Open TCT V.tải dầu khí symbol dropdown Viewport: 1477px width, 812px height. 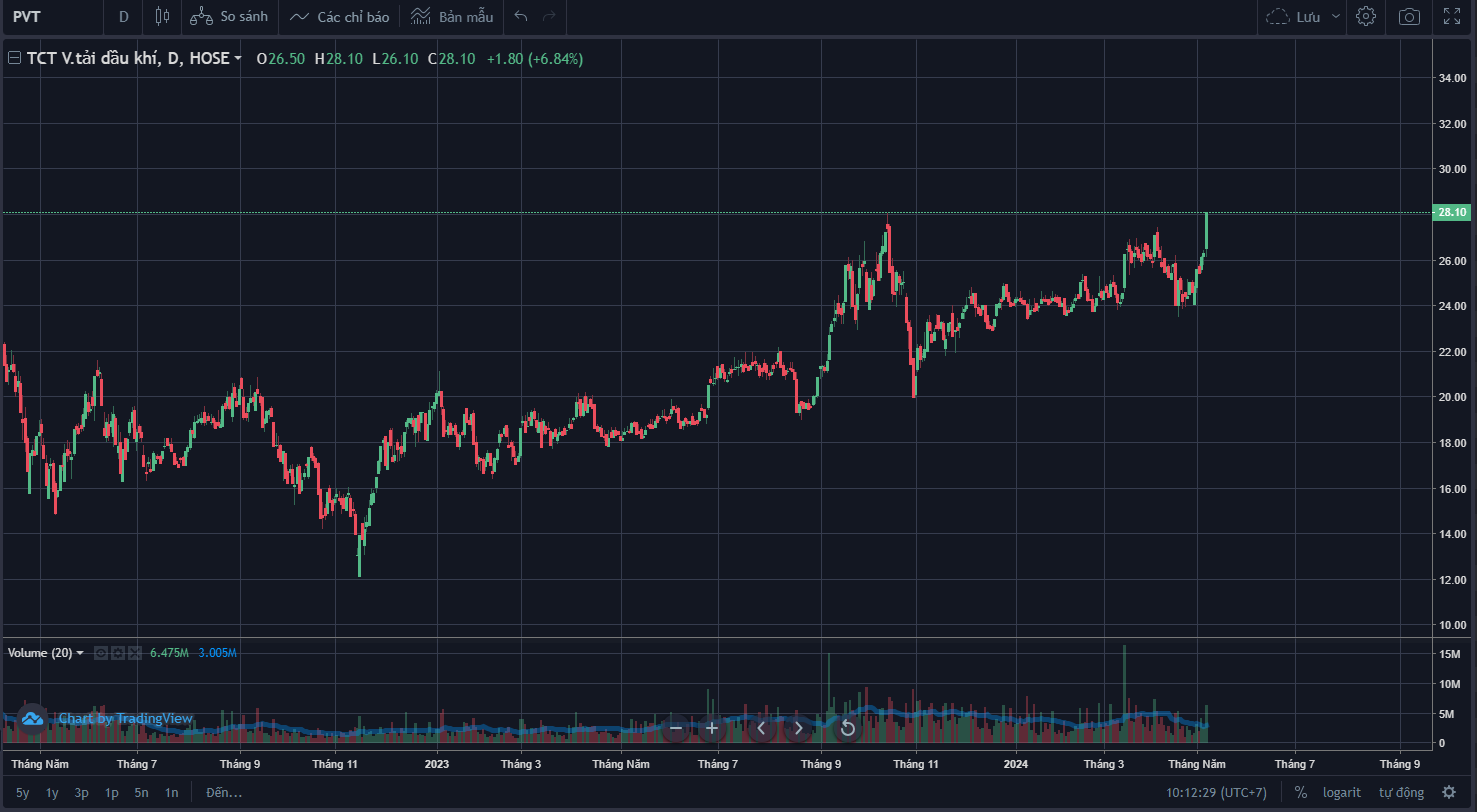coord(238,59)
